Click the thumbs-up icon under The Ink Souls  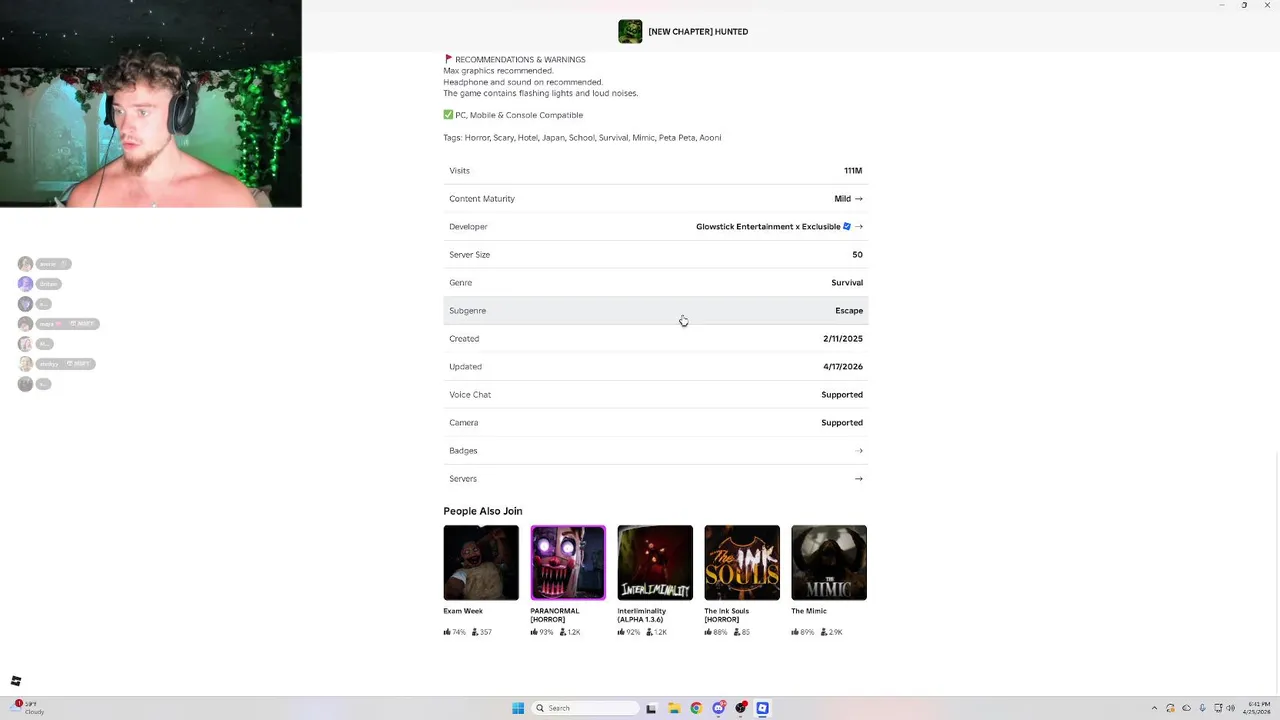click(708, 632)
